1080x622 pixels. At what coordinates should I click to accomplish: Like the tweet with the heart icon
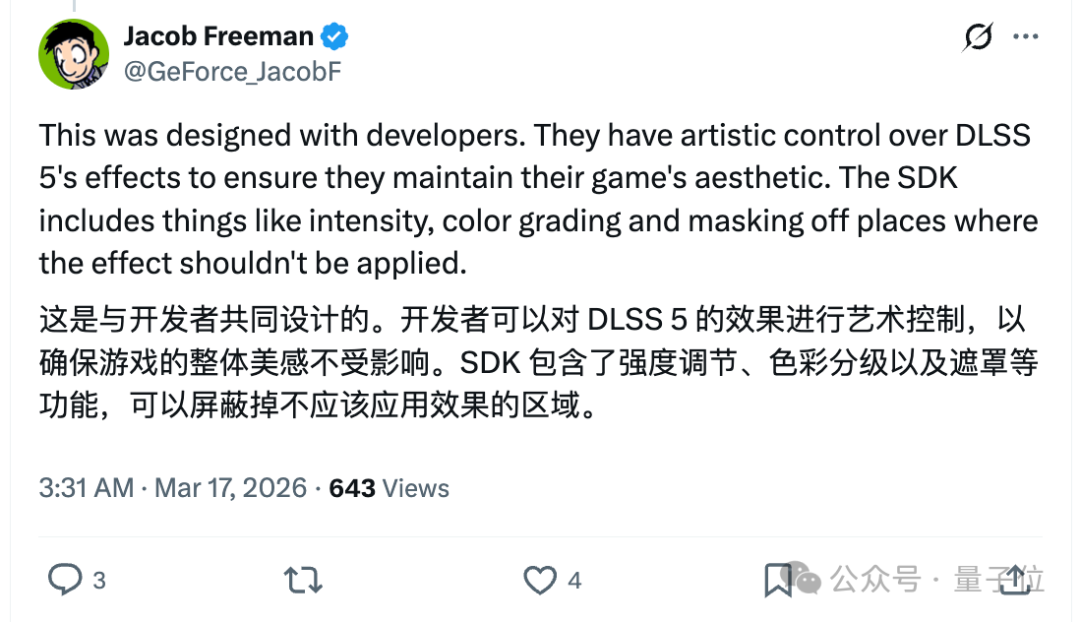tap(540, 579)
